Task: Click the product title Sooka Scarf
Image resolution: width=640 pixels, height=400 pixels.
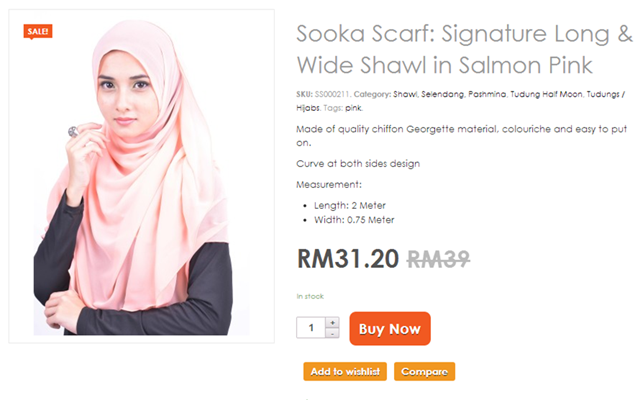Action: (464, 49)
